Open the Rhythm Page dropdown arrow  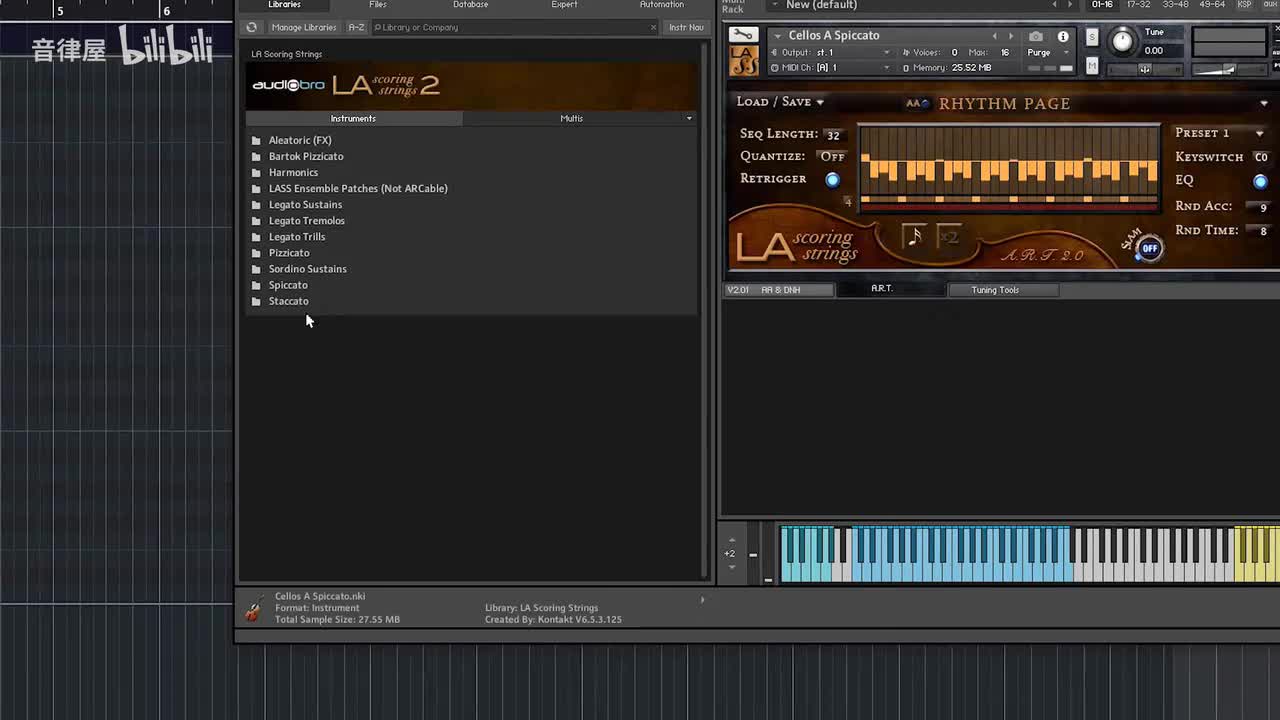1264,103
